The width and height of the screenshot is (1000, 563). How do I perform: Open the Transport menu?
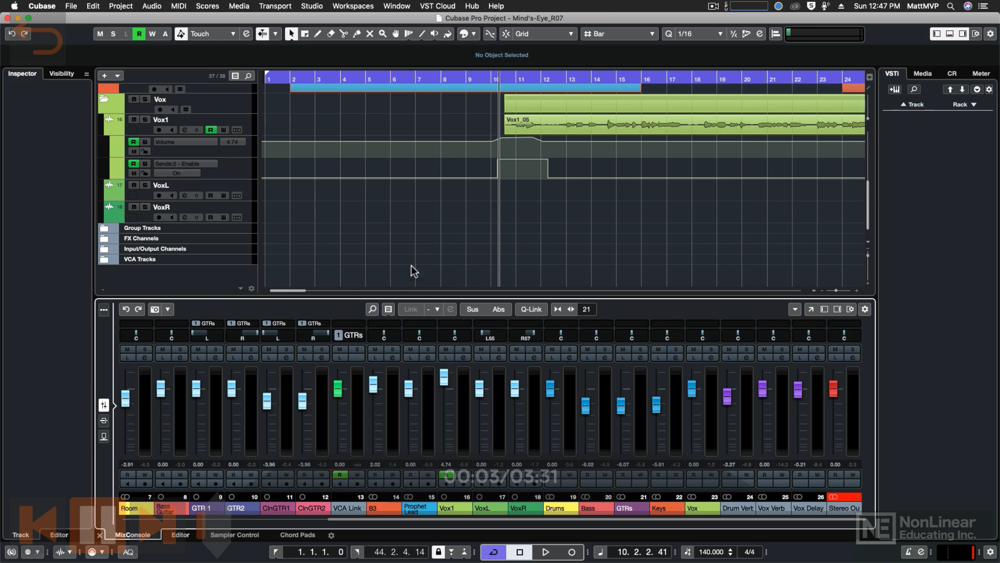coord(275,6)
